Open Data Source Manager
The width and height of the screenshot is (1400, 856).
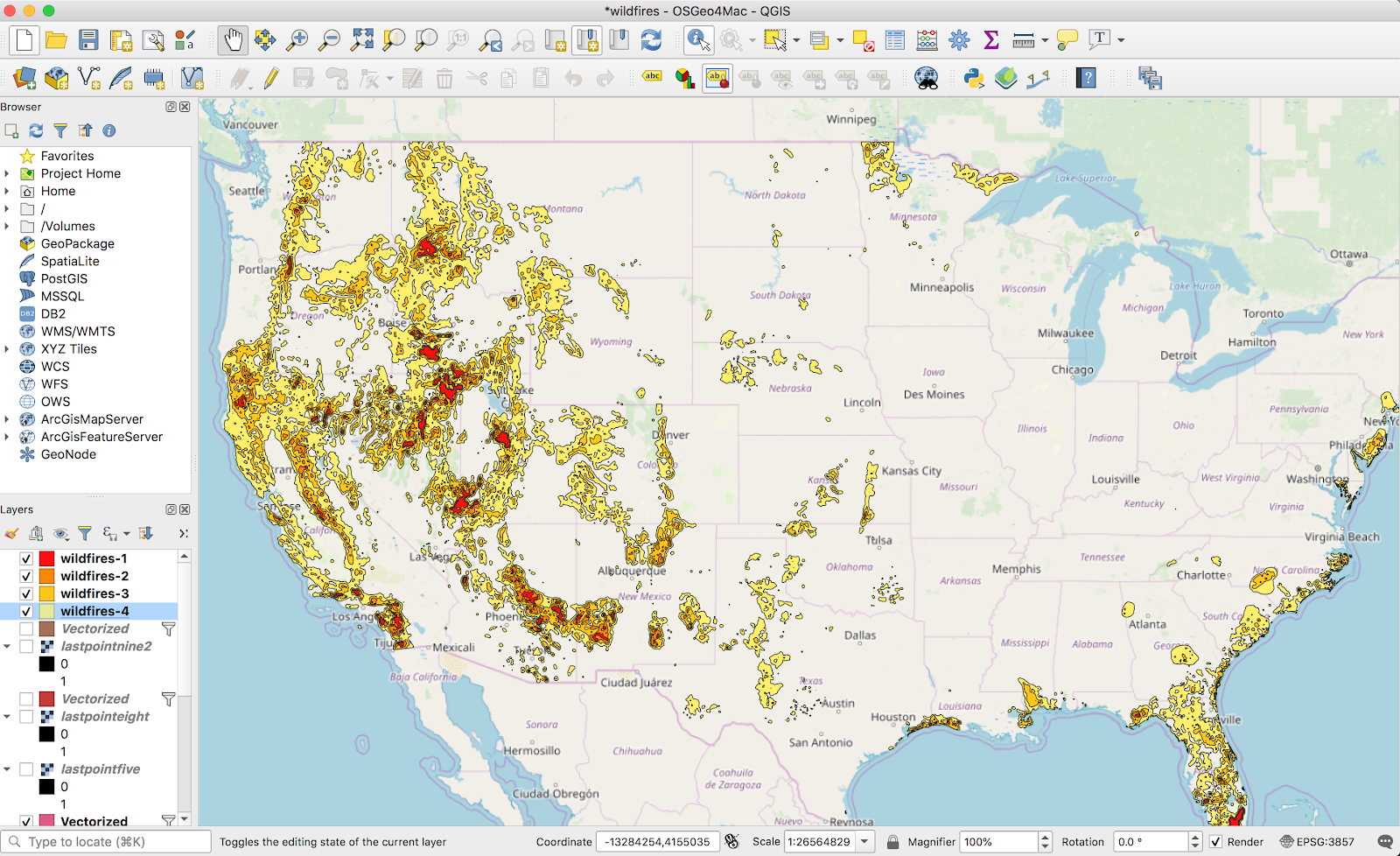24,79
